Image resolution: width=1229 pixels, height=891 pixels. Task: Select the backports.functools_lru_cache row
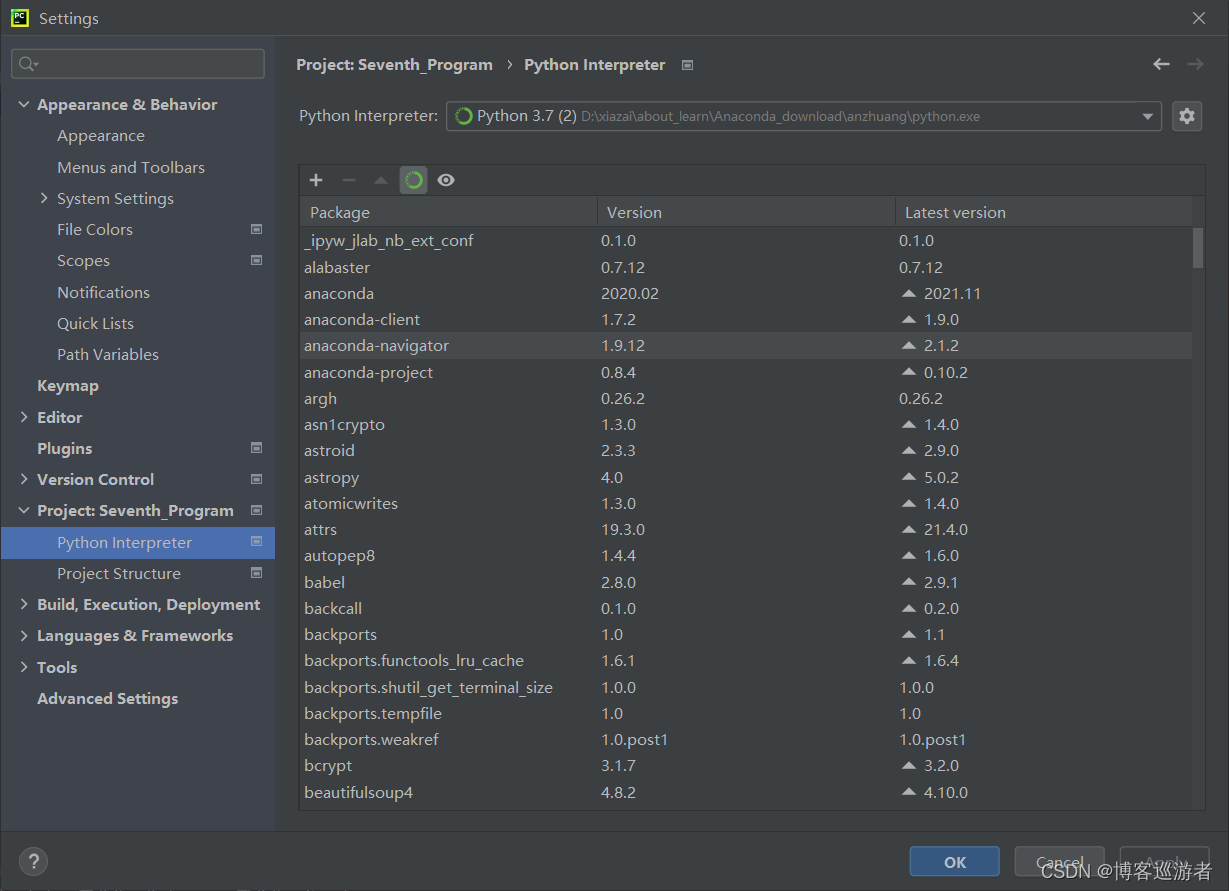coord(746,661)
